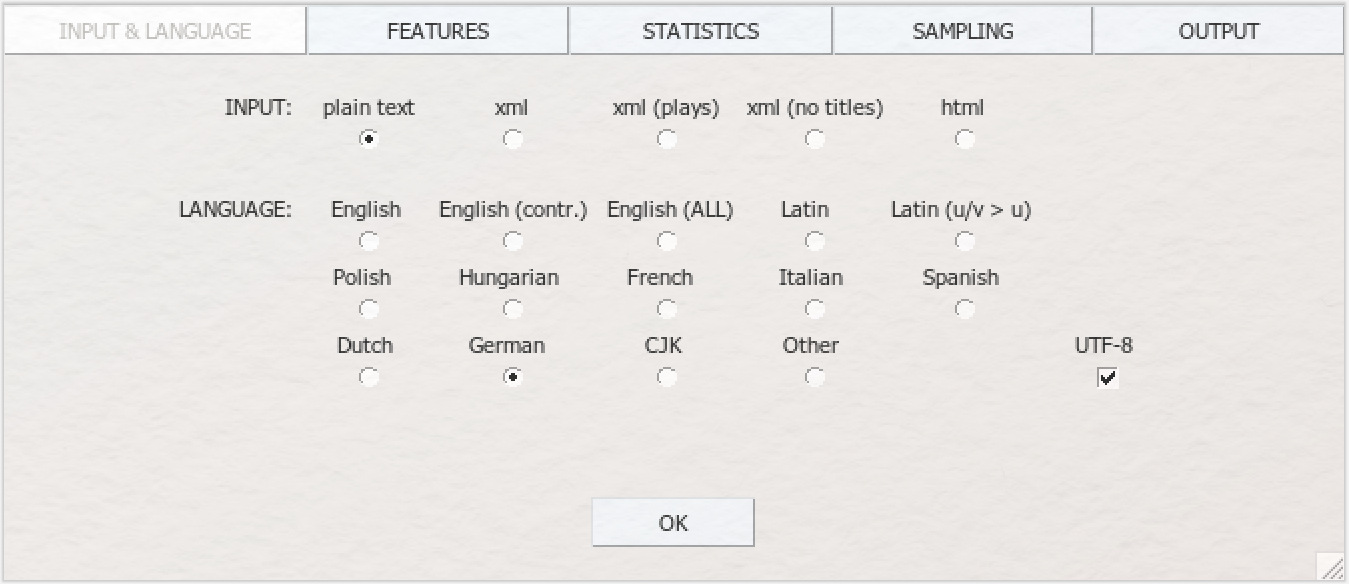Choose Latin (u/v > u) option
Image resolution: width=1349 pixels, height=584 pixels.
coord(964,241)
